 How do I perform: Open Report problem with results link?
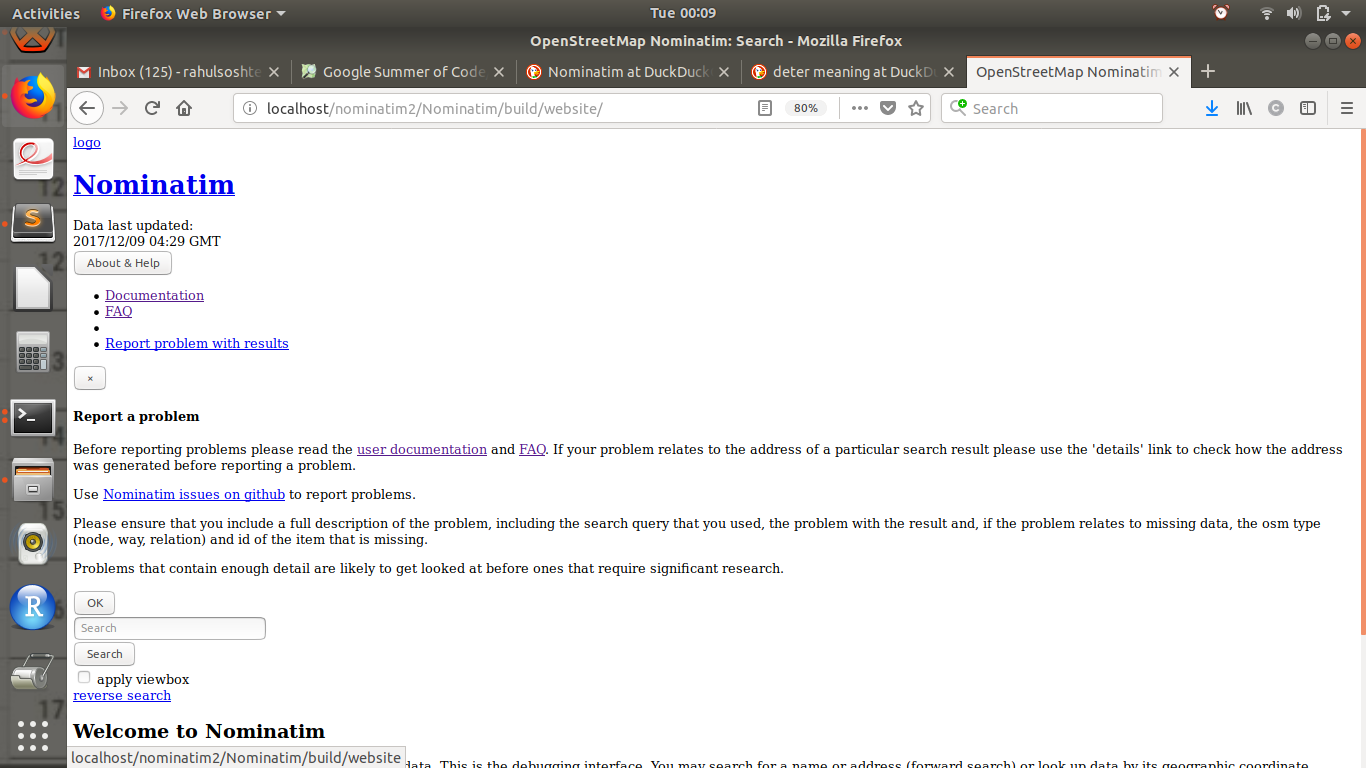197,343
